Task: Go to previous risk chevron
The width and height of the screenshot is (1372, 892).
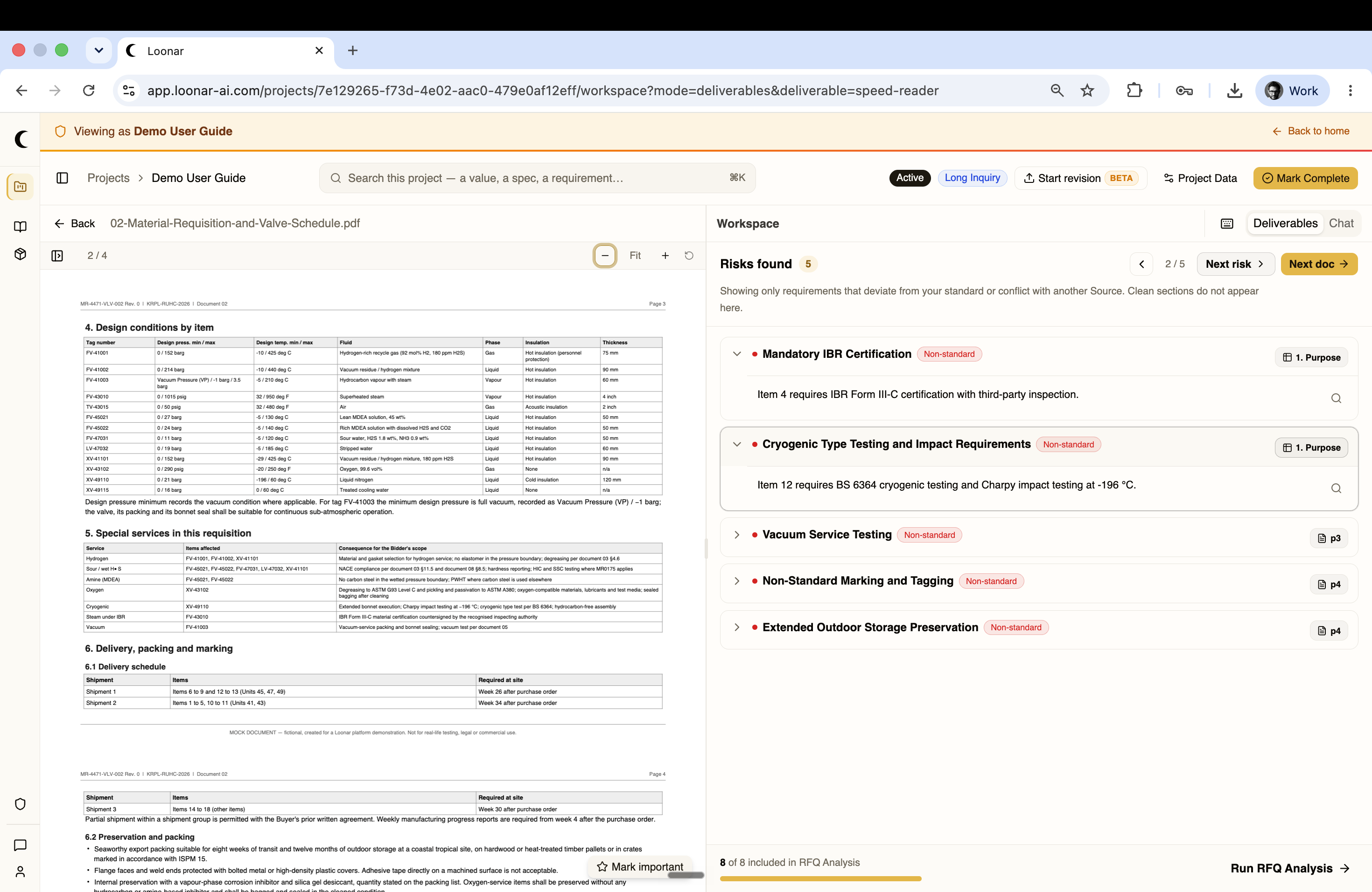Action: 1141,264
